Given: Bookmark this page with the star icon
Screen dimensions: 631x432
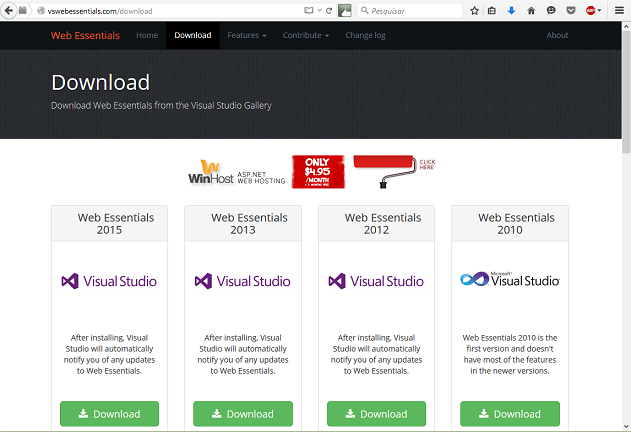Looking at the screenshot, I should [474, 11].
